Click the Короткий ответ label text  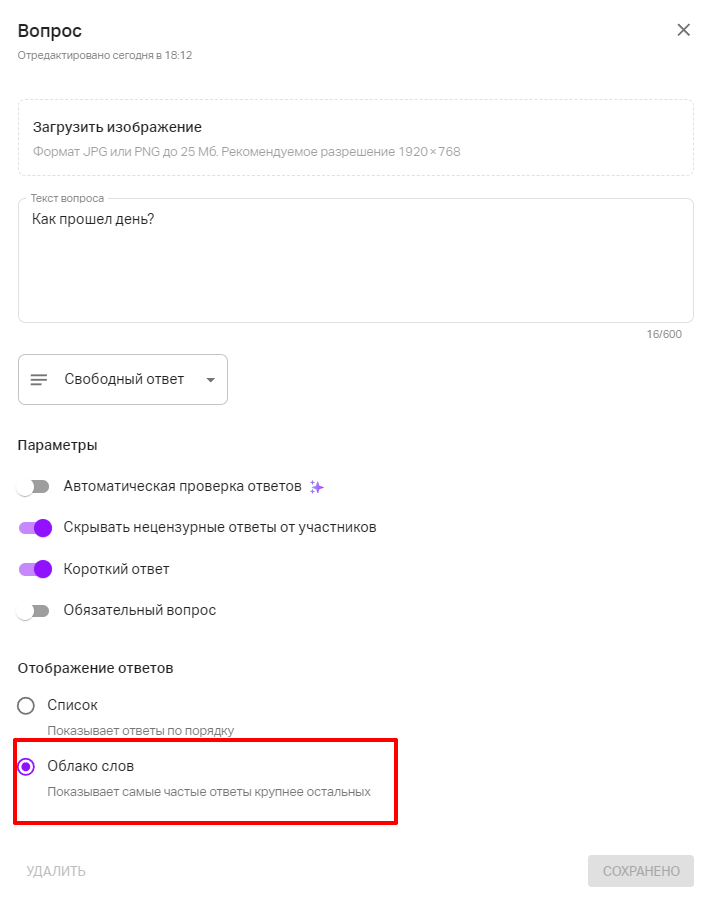(116, 569)
